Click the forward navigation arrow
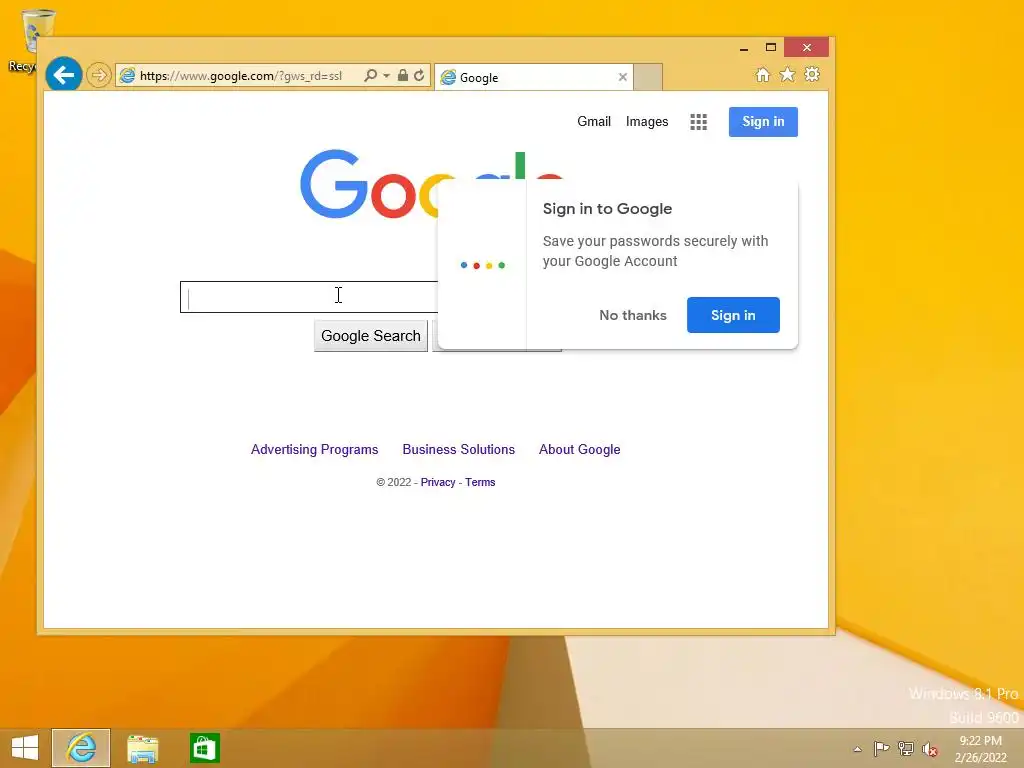 99,75
